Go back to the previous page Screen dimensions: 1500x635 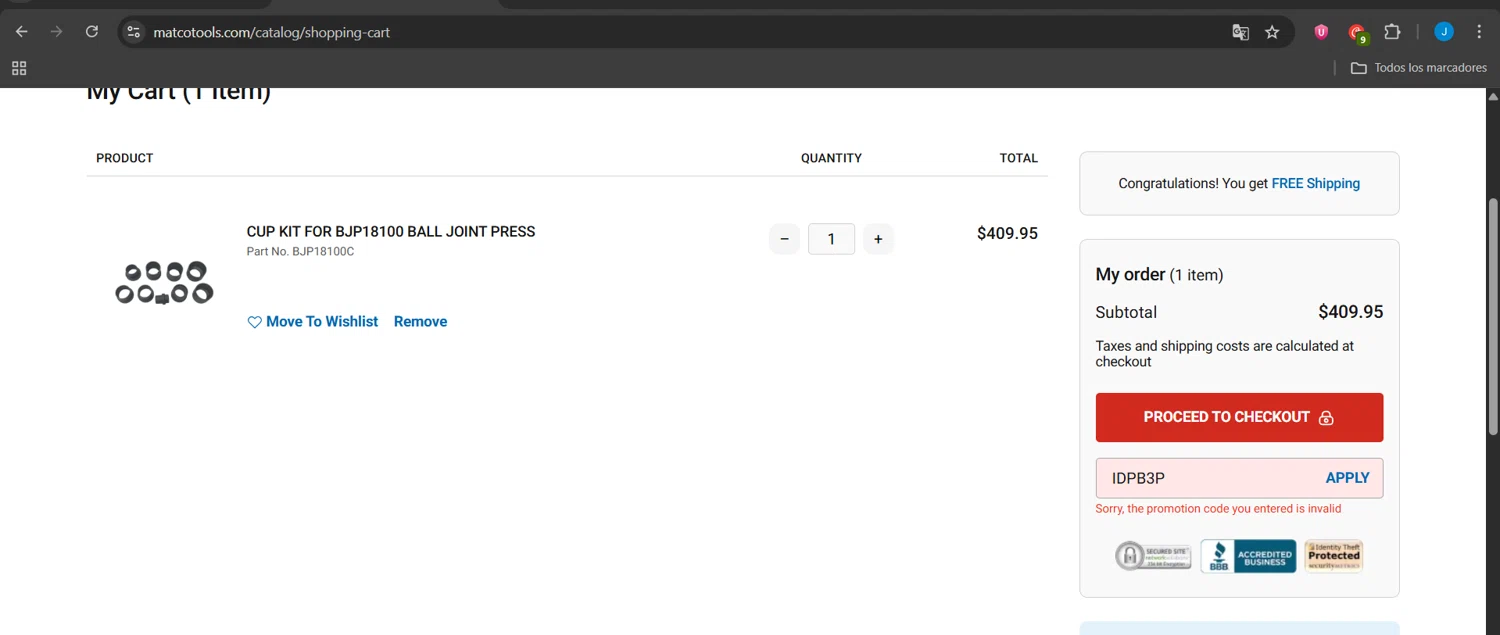(x=22, y=32)
